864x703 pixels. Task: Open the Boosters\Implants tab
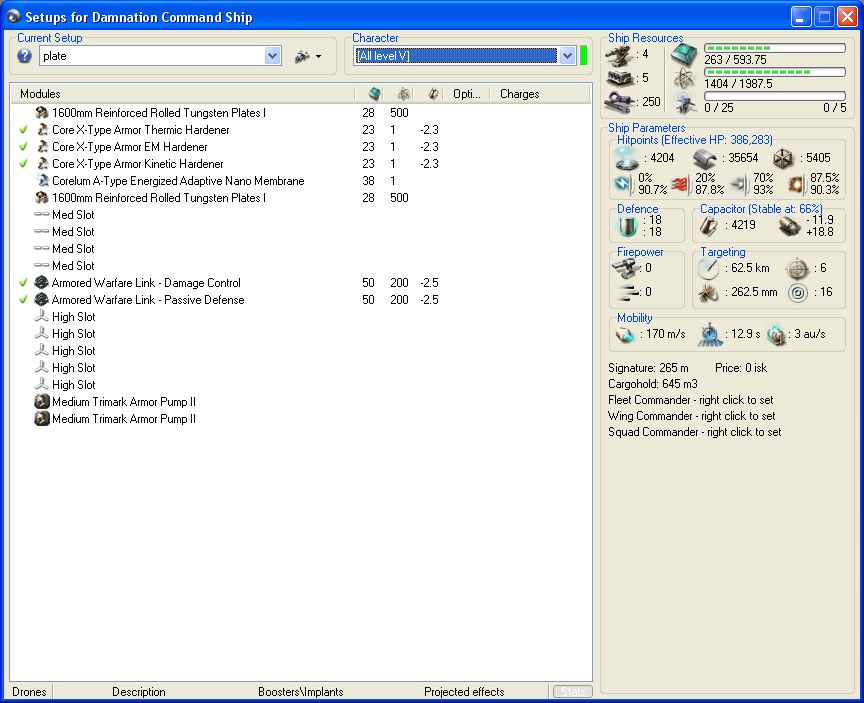(300, 692)
